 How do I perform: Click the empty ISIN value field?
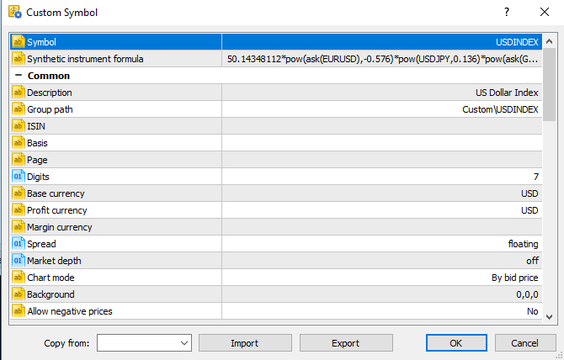coord(382,126)
